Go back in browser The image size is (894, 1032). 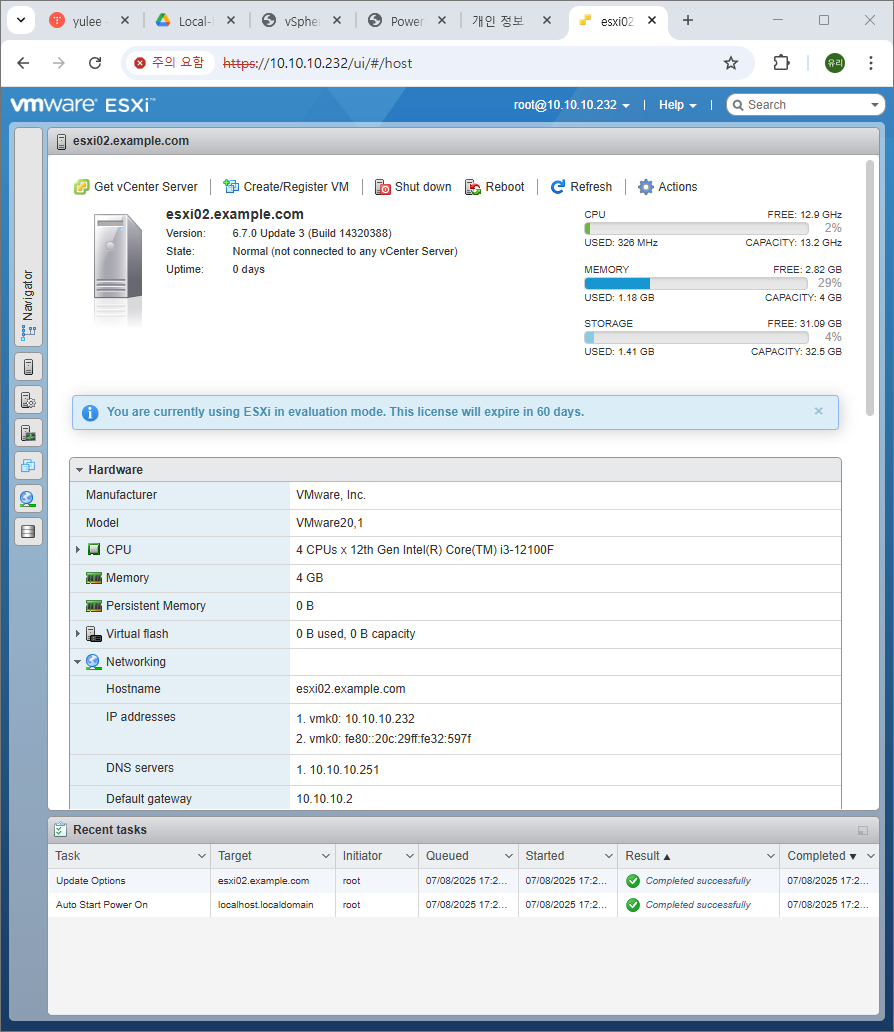[24, 63]
